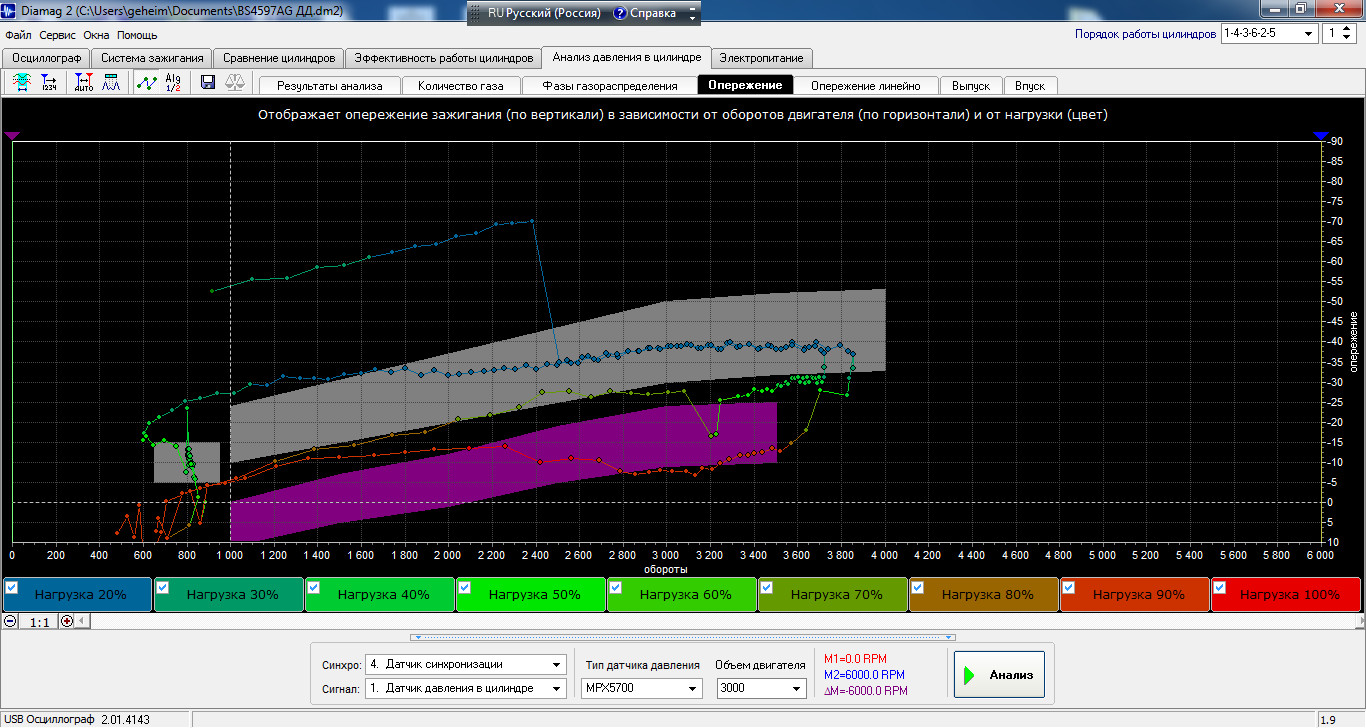The image size is (1366, 728).
Task: Open the Окна menu
Action: (97, 35)
